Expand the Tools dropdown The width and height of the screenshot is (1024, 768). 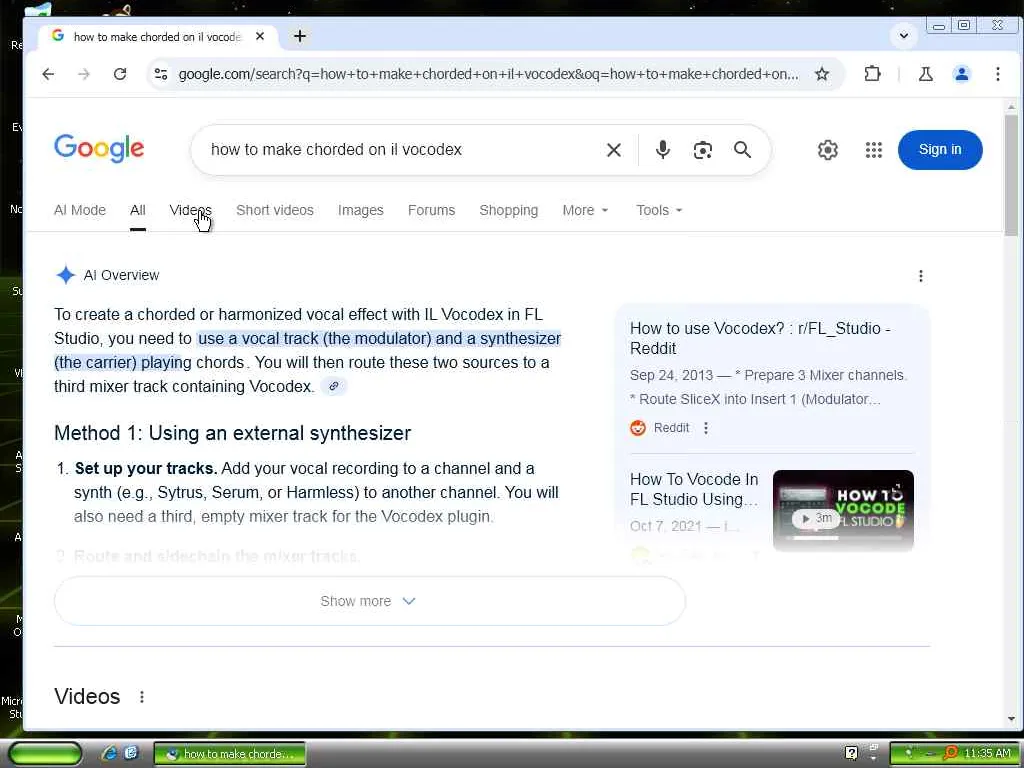click(x=659, y=210)
